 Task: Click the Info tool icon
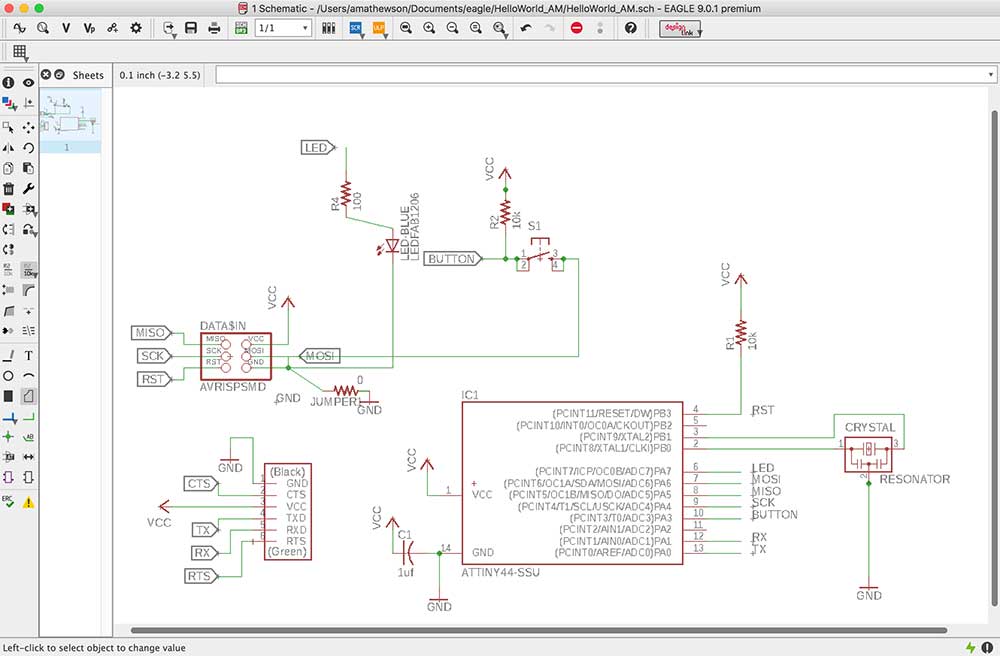(9, 83)
